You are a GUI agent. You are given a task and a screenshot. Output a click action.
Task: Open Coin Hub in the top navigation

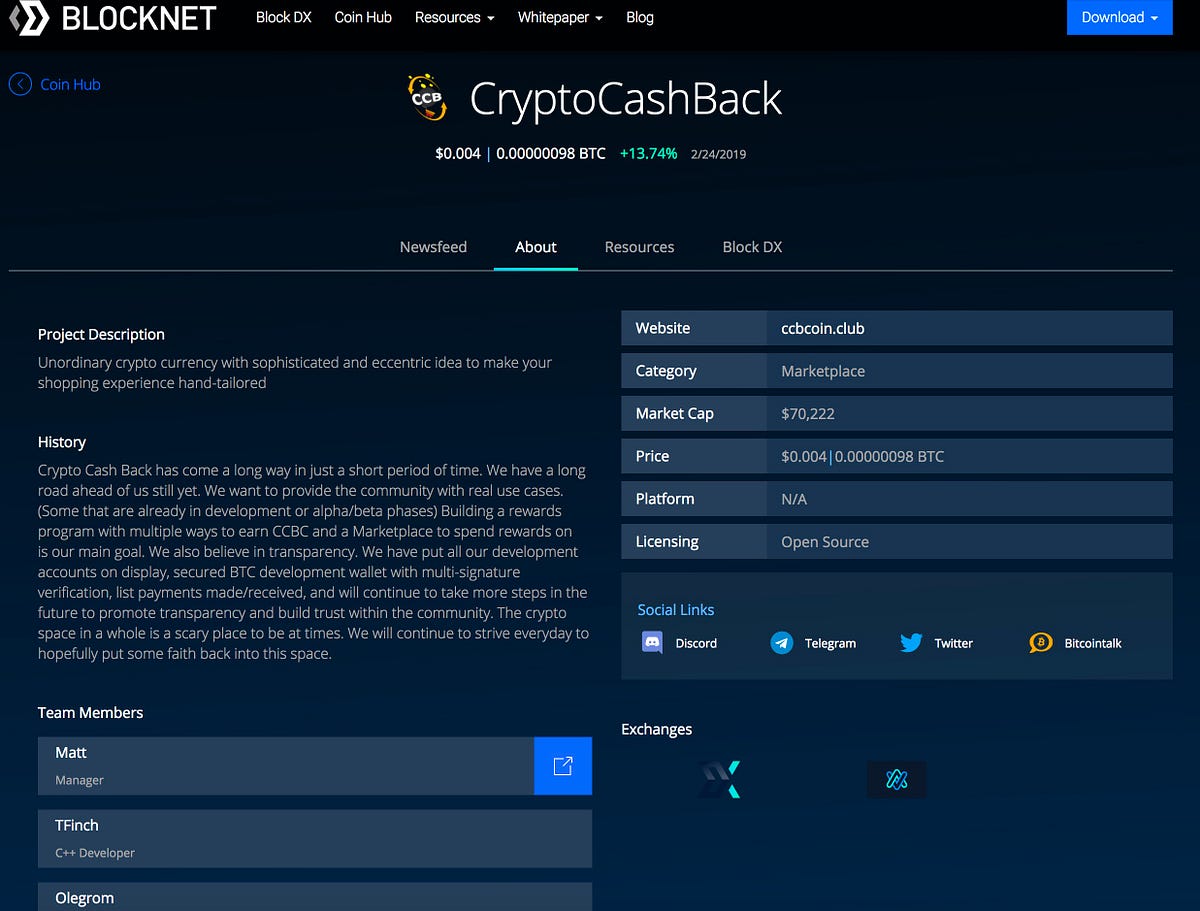(363, 17)
